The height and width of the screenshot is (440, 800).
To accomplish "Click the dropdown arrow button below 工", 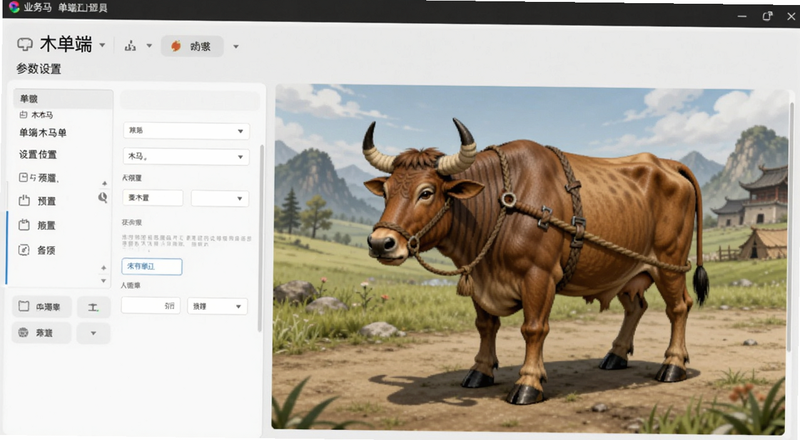I will pyautogui.click(x=93, y=333).
